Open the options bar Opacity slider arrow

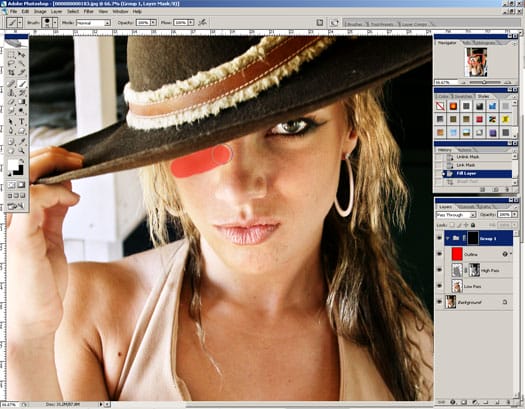click(153, 23)
